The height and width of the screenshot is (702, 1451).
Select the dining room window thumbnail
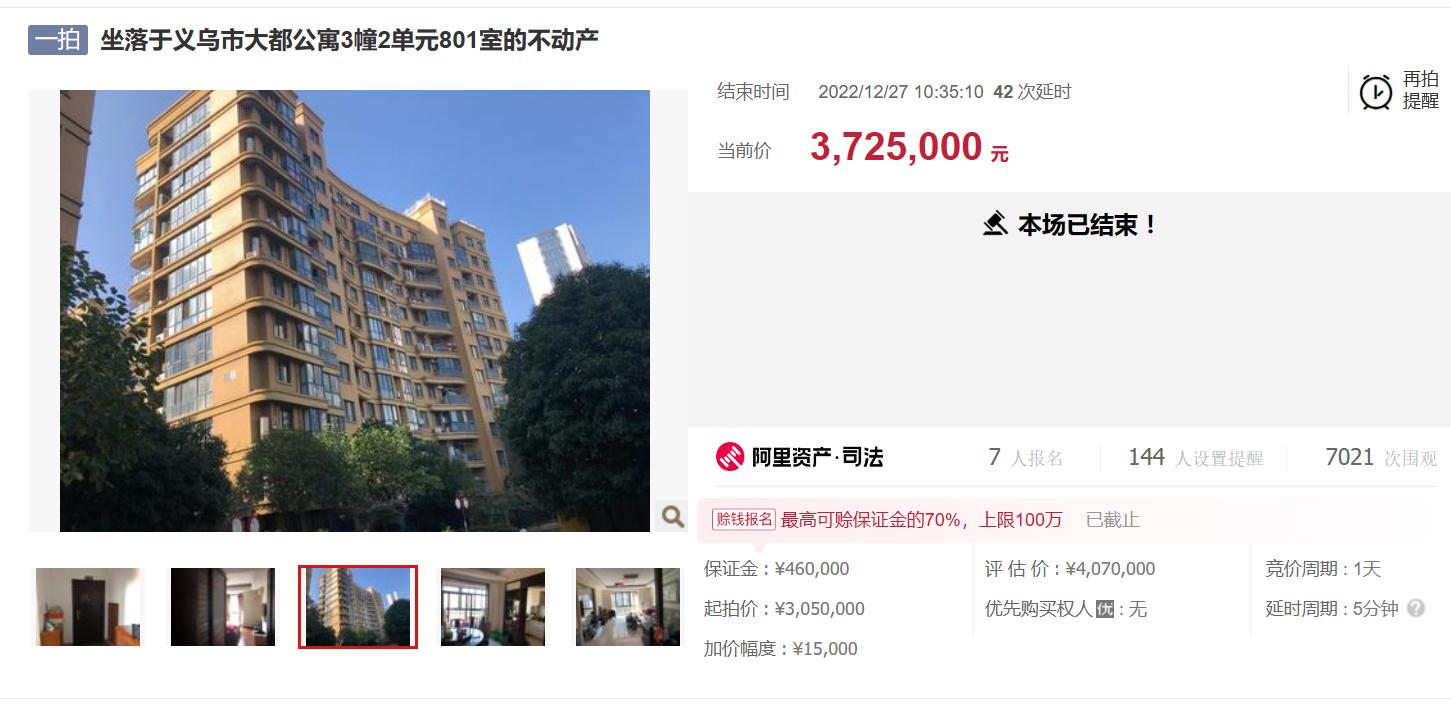[x=493, y=607]
